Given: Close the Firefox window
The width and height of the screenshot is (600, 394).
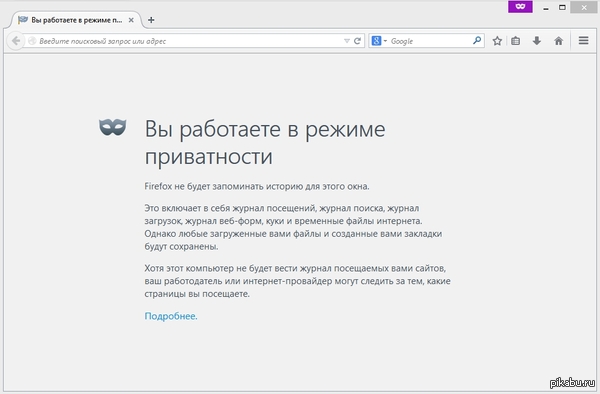Looking at the screenshot, I should click(x=584, y=7).
